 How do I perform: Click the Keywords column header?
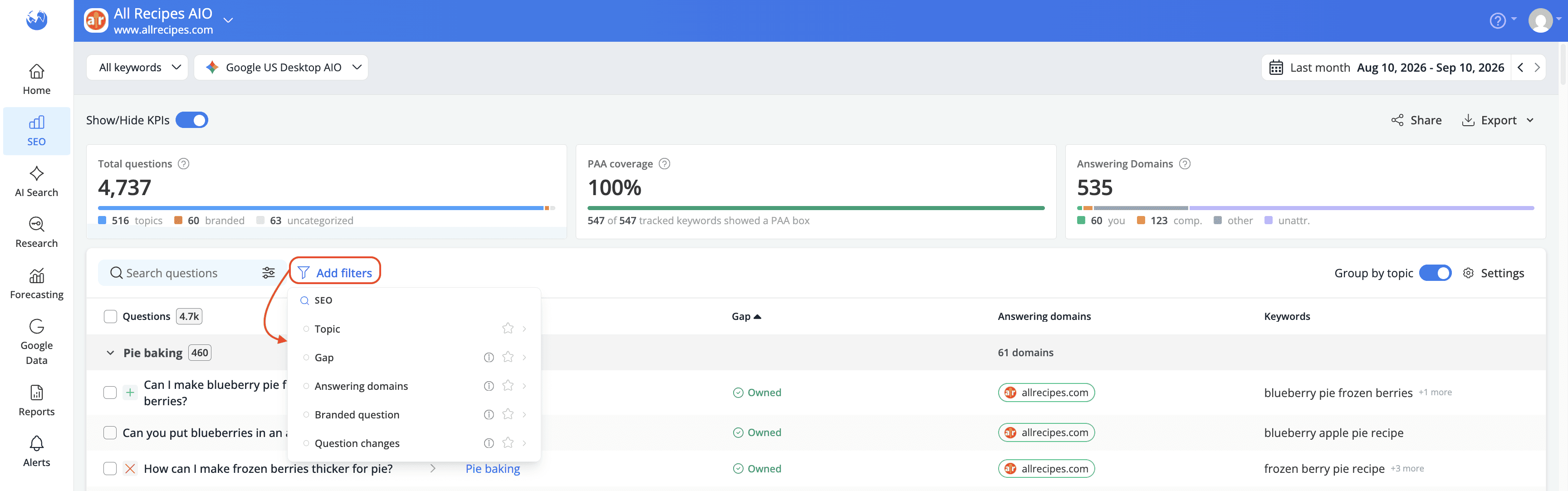[1287, 317]
